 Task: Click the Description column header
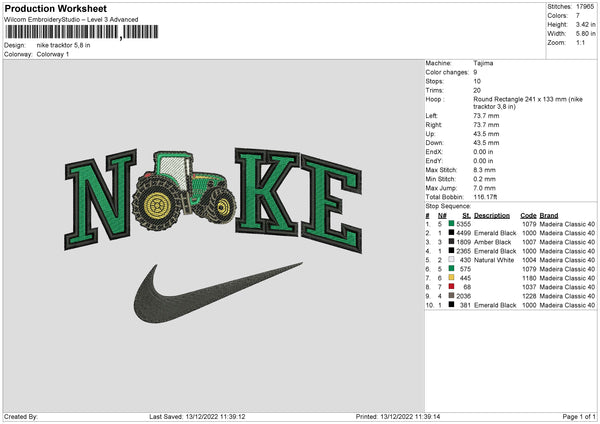[x=492, y=215]
